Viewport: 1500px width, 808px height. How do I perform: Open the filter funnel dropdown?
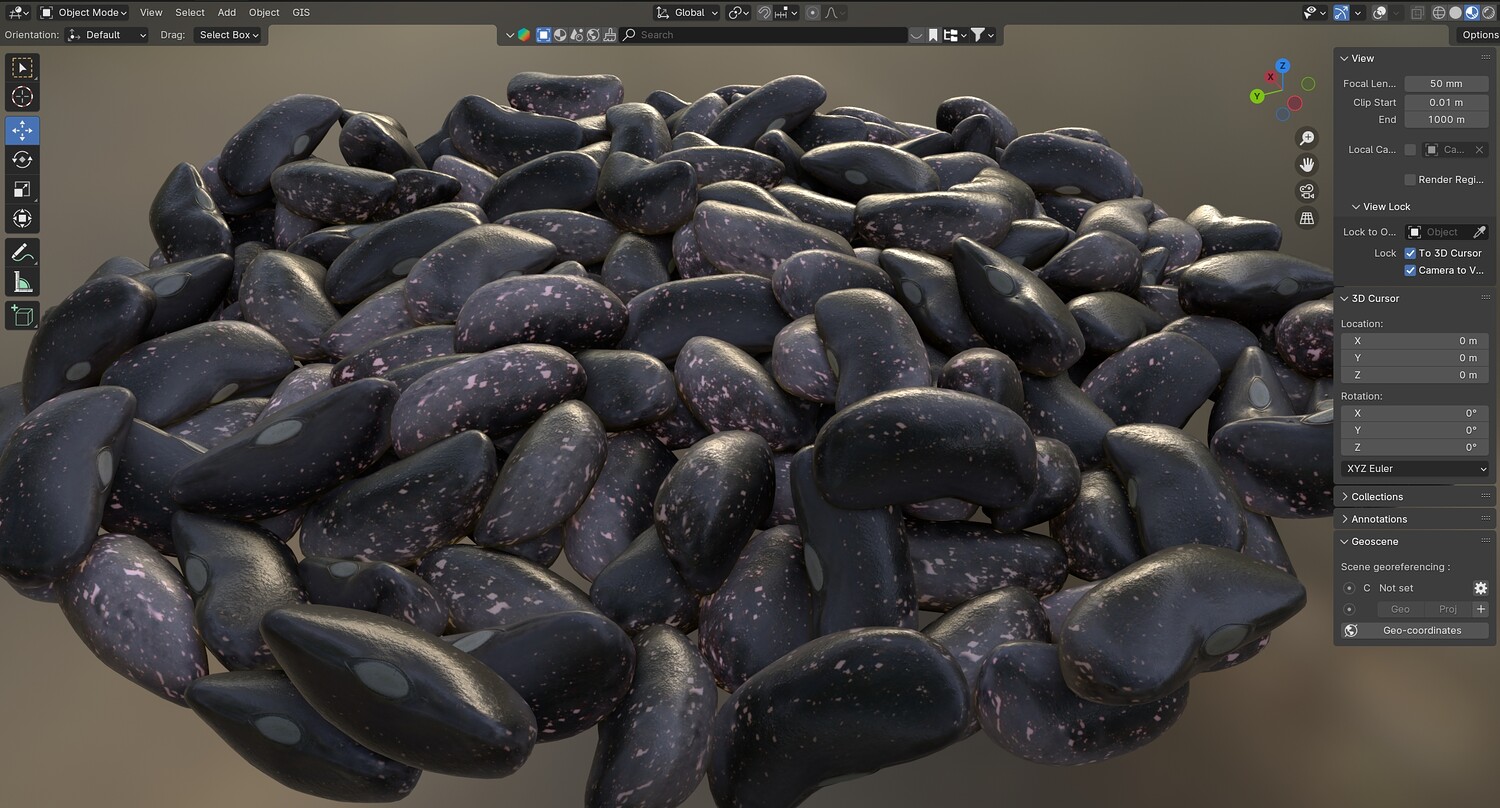point(983,35)
